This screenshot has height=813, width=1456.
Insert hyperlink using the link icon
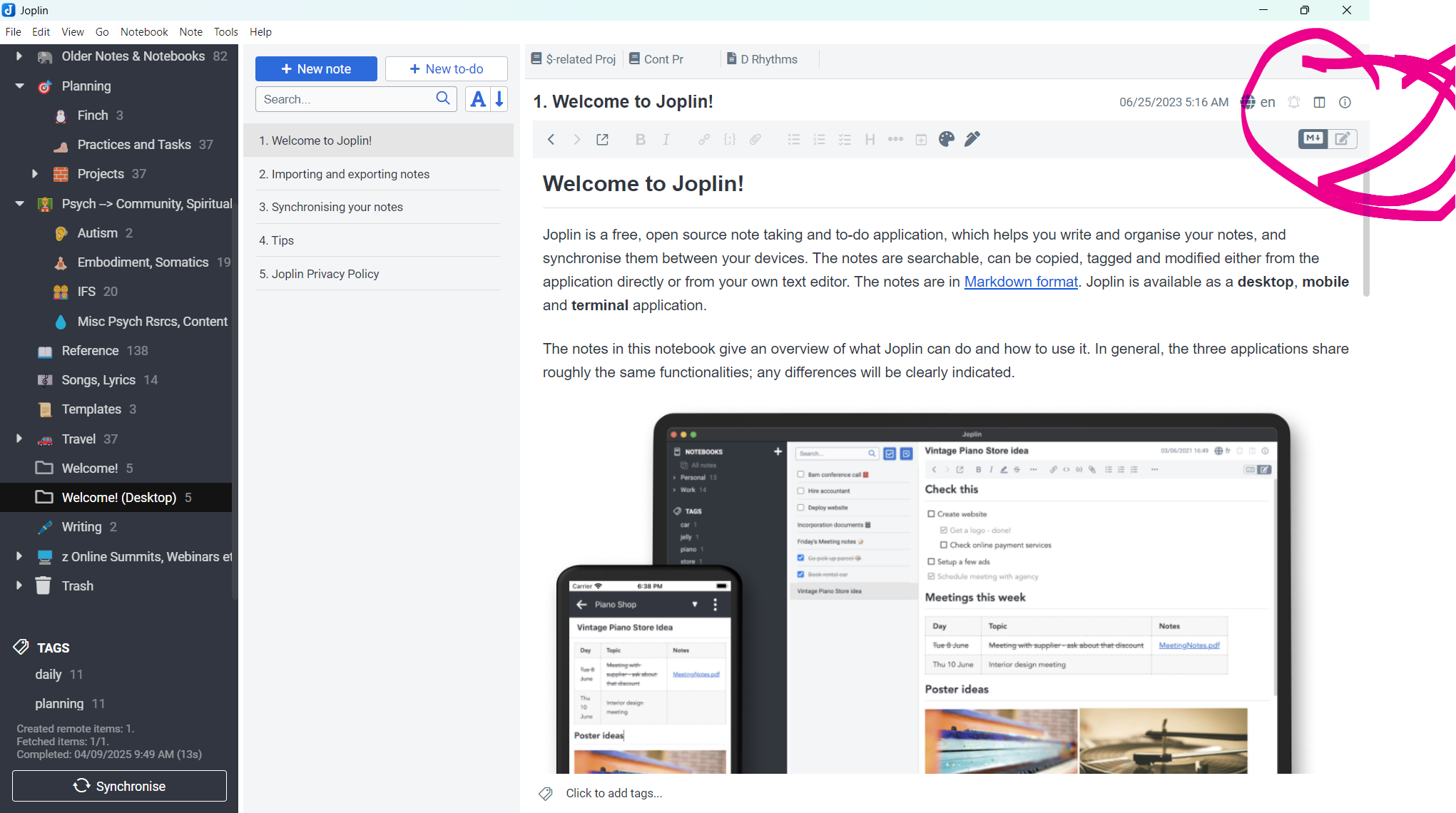703,139
